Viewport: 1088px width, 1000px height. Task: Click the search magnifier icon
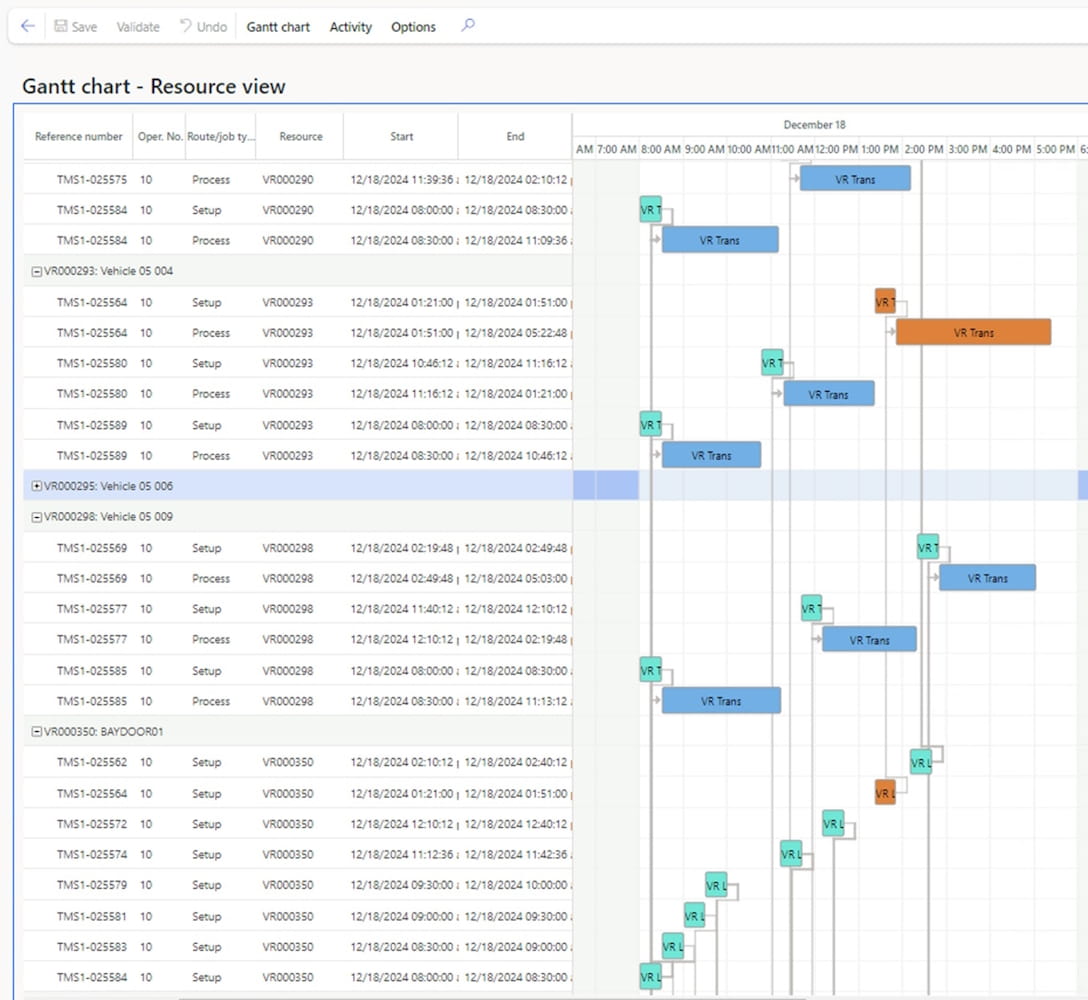(467, 27)
